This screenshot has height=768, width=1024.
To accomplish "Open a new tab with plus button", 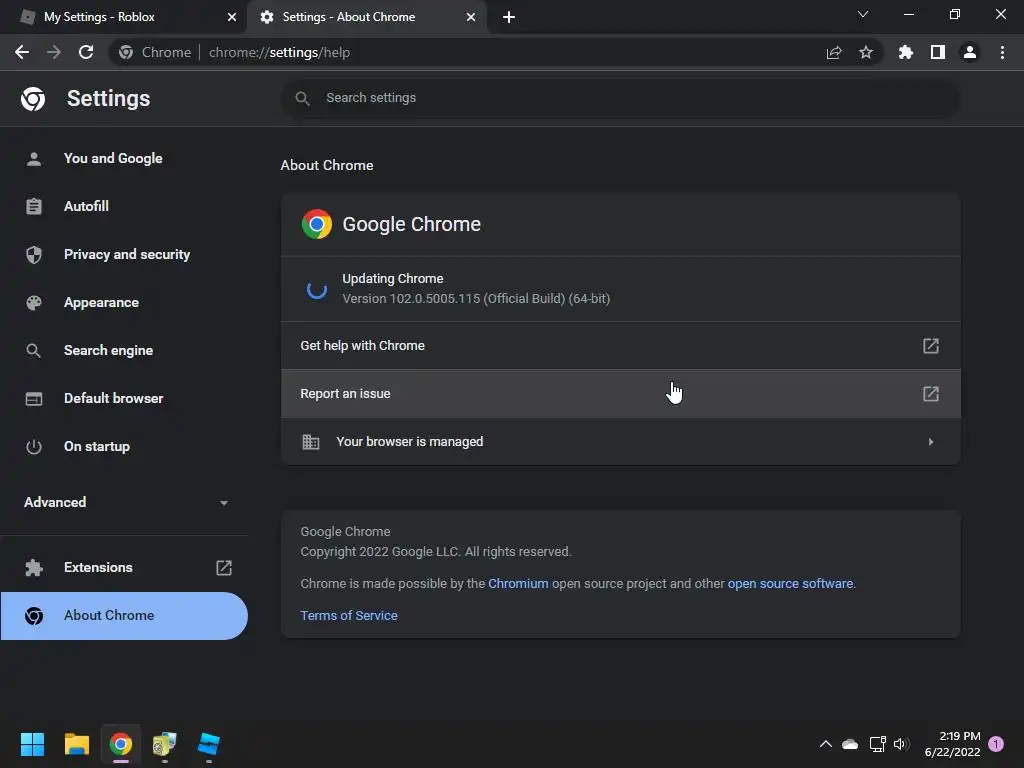I will coord(509,17).
